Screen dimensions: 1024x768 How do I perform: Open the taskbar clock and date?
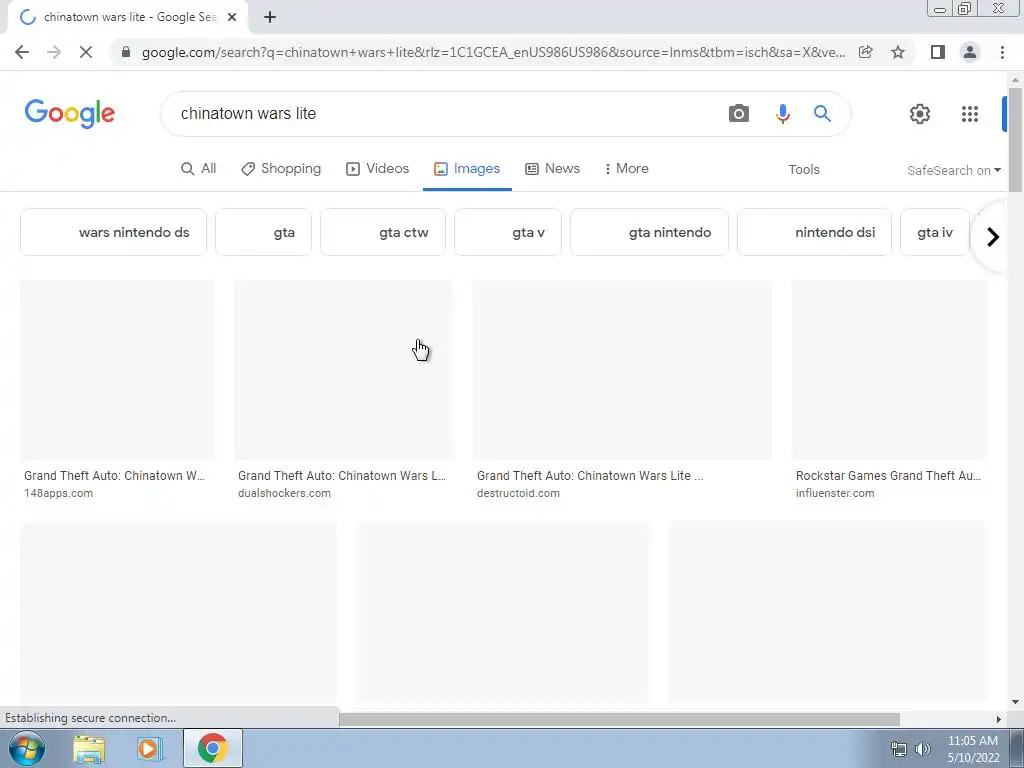973,749
